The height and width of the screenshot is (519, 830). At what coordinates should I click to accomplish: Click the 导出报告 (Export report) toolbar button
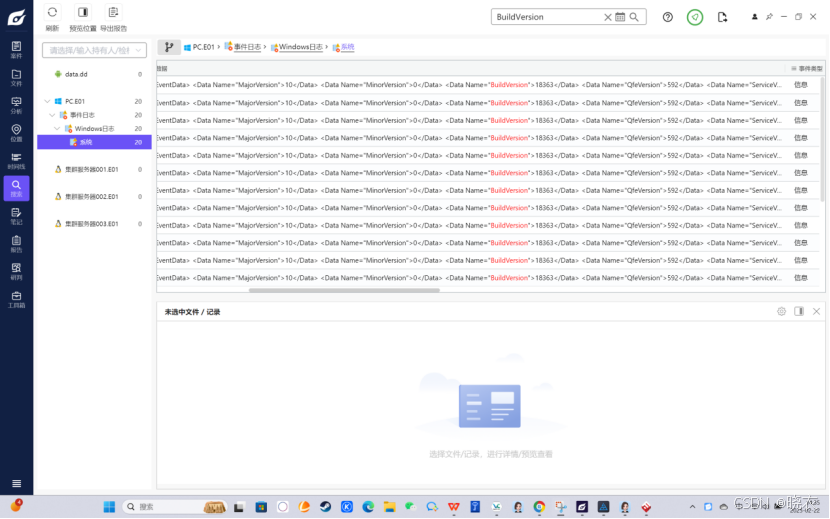[x=113, y=18]
